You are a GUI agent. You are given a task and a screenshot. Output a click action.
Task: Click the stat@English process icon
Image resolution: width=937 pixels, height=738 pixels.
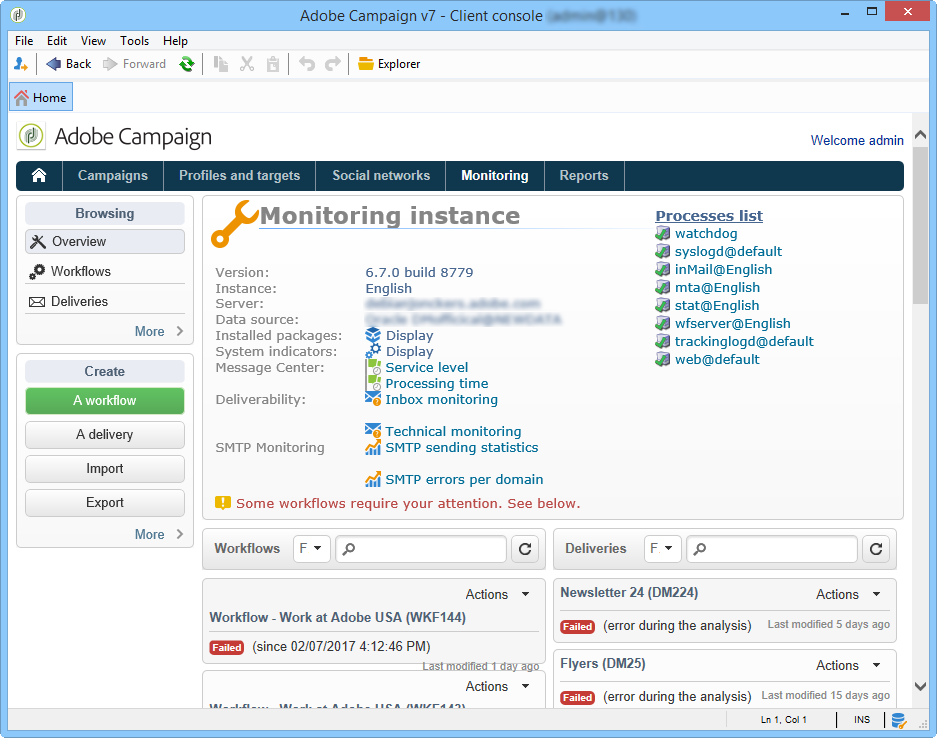pyautogui.click(x=663, y=305)
